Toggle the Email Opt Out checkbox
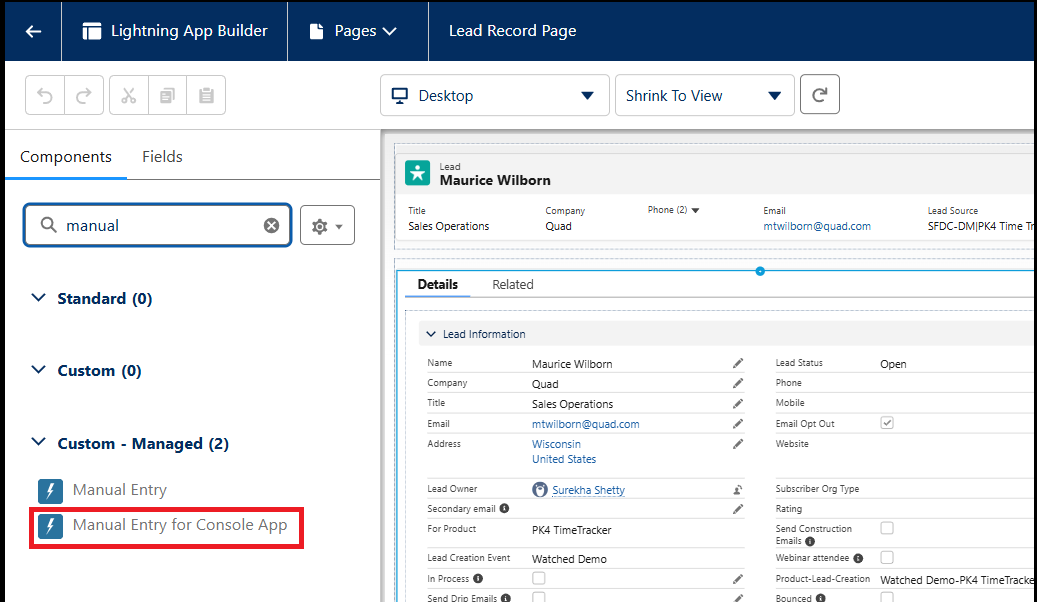 click(887, 423)
